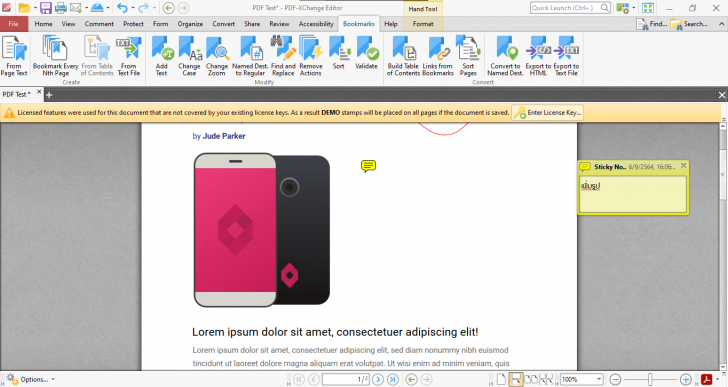This screenshot has height=387, width=728.
Task: Use Sort Pages tool
Action: 468,56
